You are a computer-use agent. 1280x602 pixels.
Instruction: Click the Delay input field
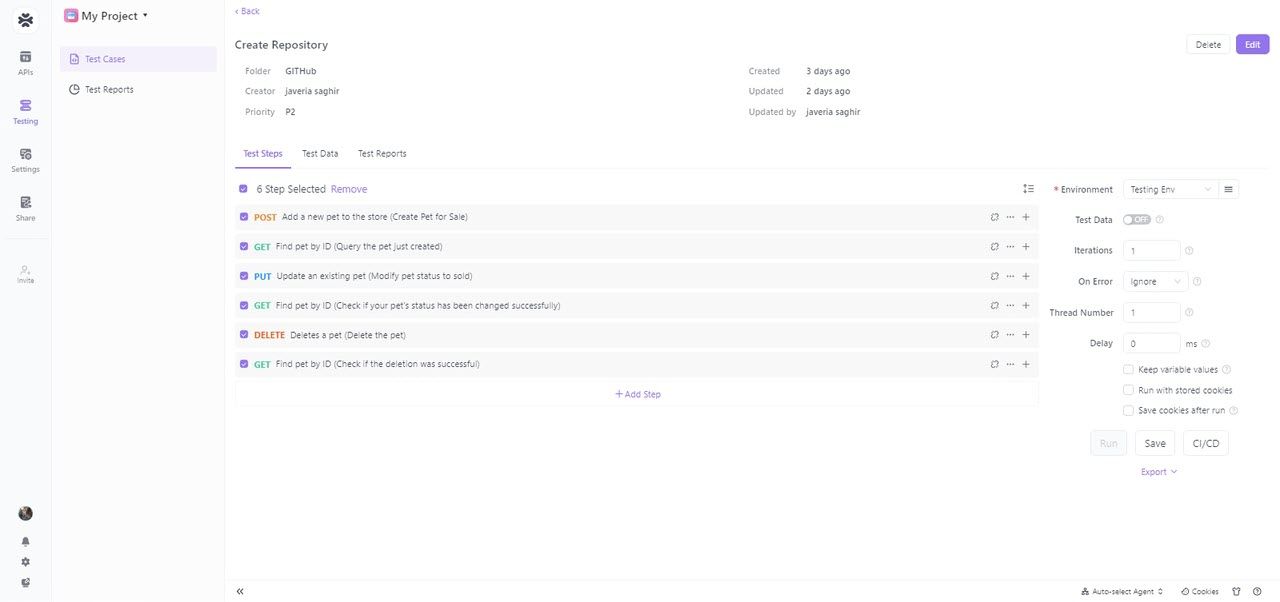point(1152,344)
